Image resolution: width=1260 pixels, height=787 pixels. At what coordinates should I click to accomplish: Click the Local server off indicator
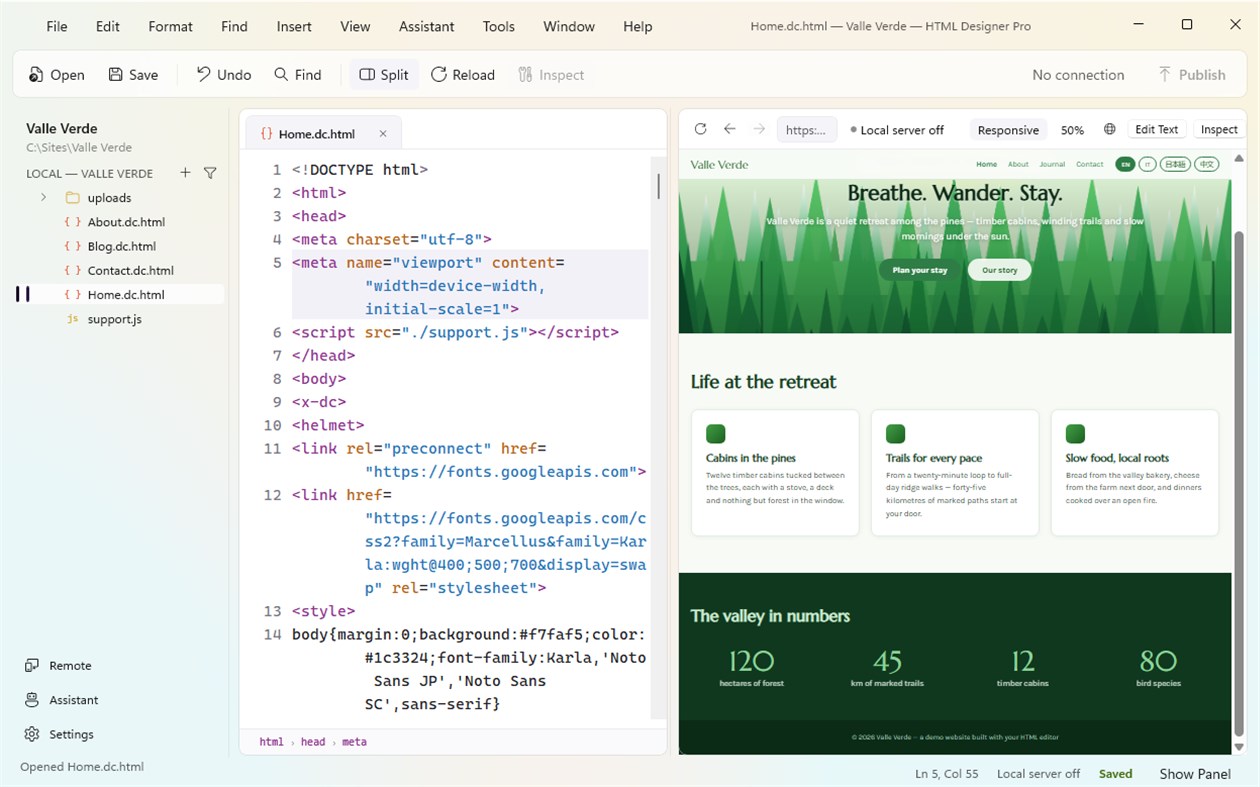click(897, 130)
